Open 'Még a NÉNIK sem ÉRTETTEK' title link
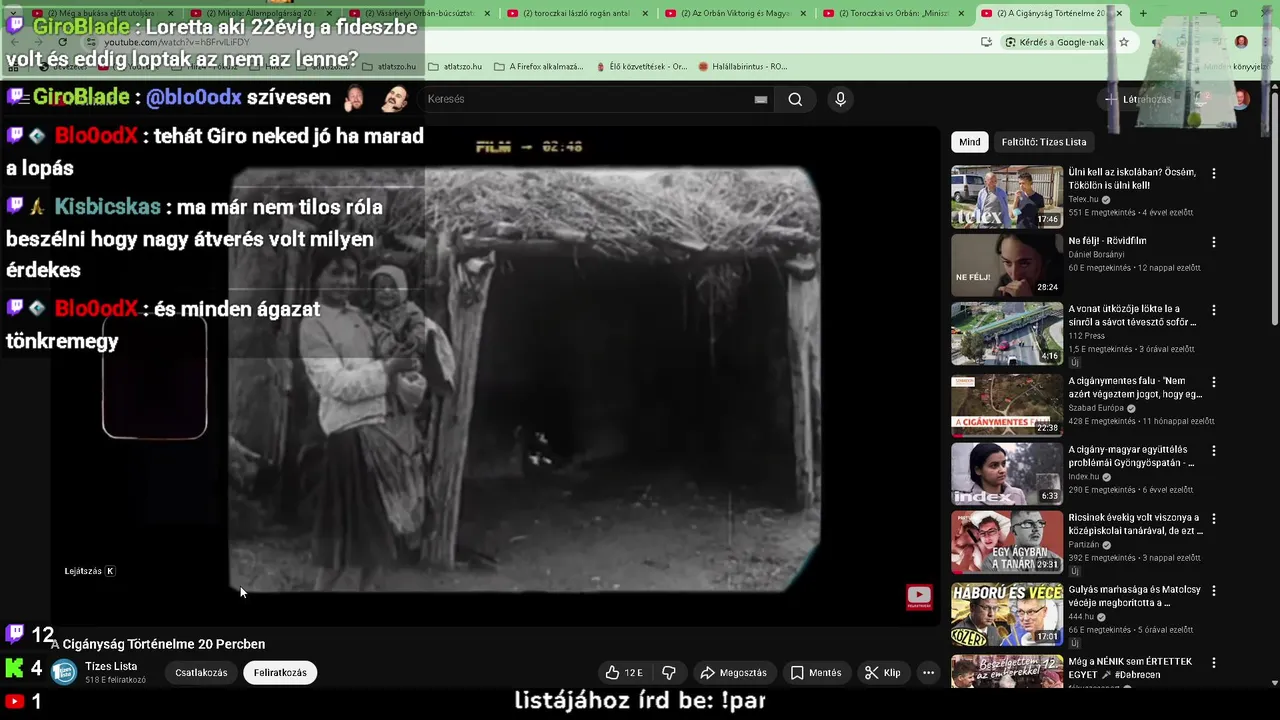Viewport: 1280px width, 720px height. tap(1131, 668)
